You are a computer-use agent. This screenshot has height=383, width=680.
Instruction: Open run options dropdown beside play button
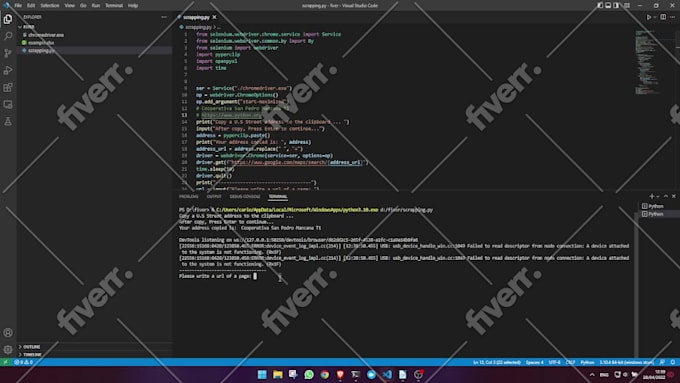(655, 17)
